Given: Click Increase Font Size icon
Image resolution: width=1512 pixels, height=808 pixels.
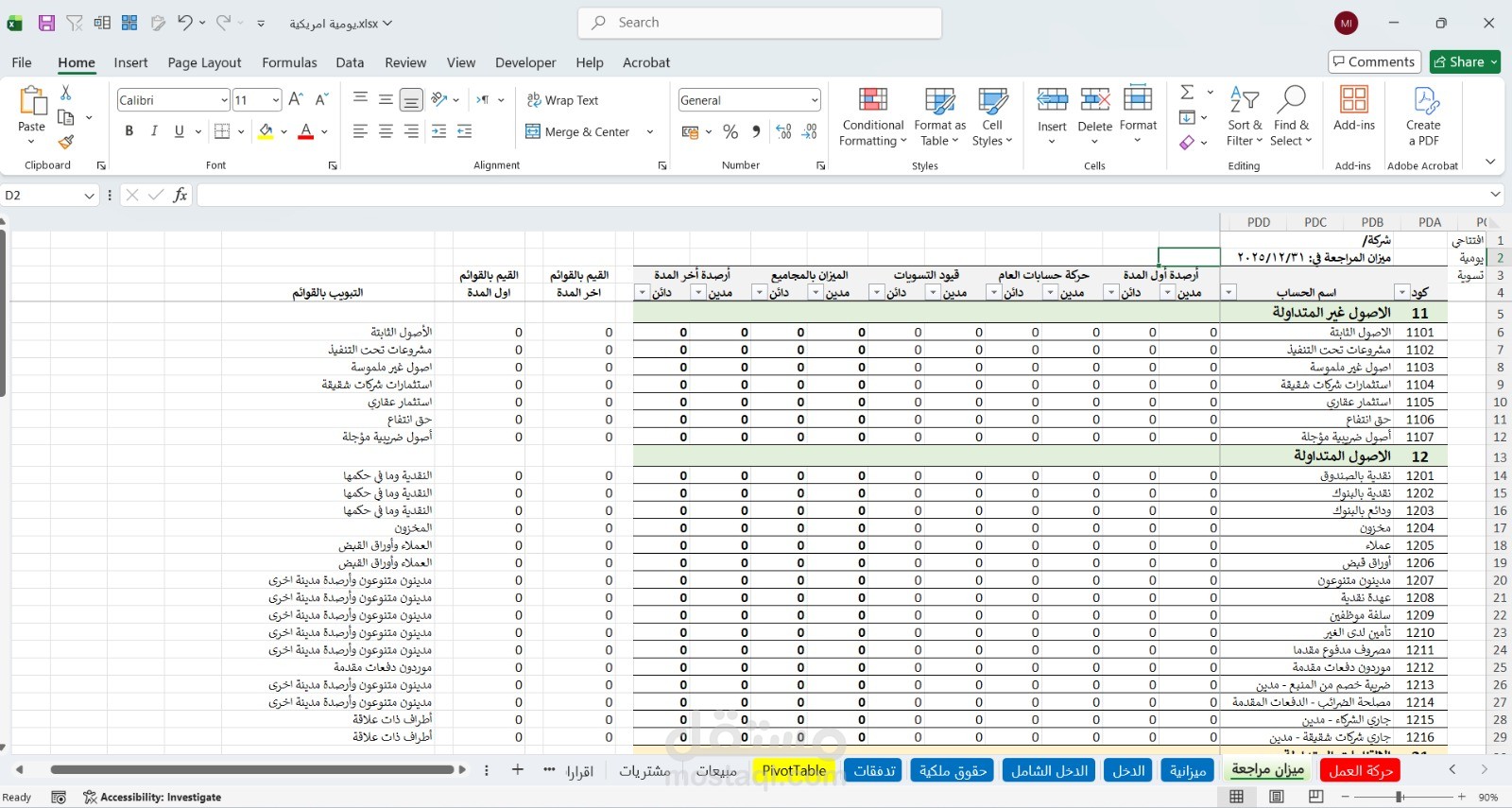Looking at the screenshot, I should click(296, 100).
